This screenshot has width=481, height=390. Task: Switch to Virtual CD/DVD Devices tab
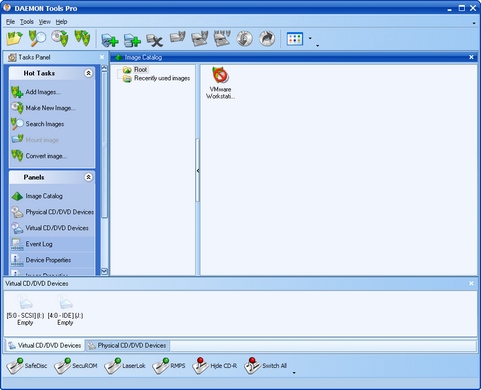coord(44,345)
